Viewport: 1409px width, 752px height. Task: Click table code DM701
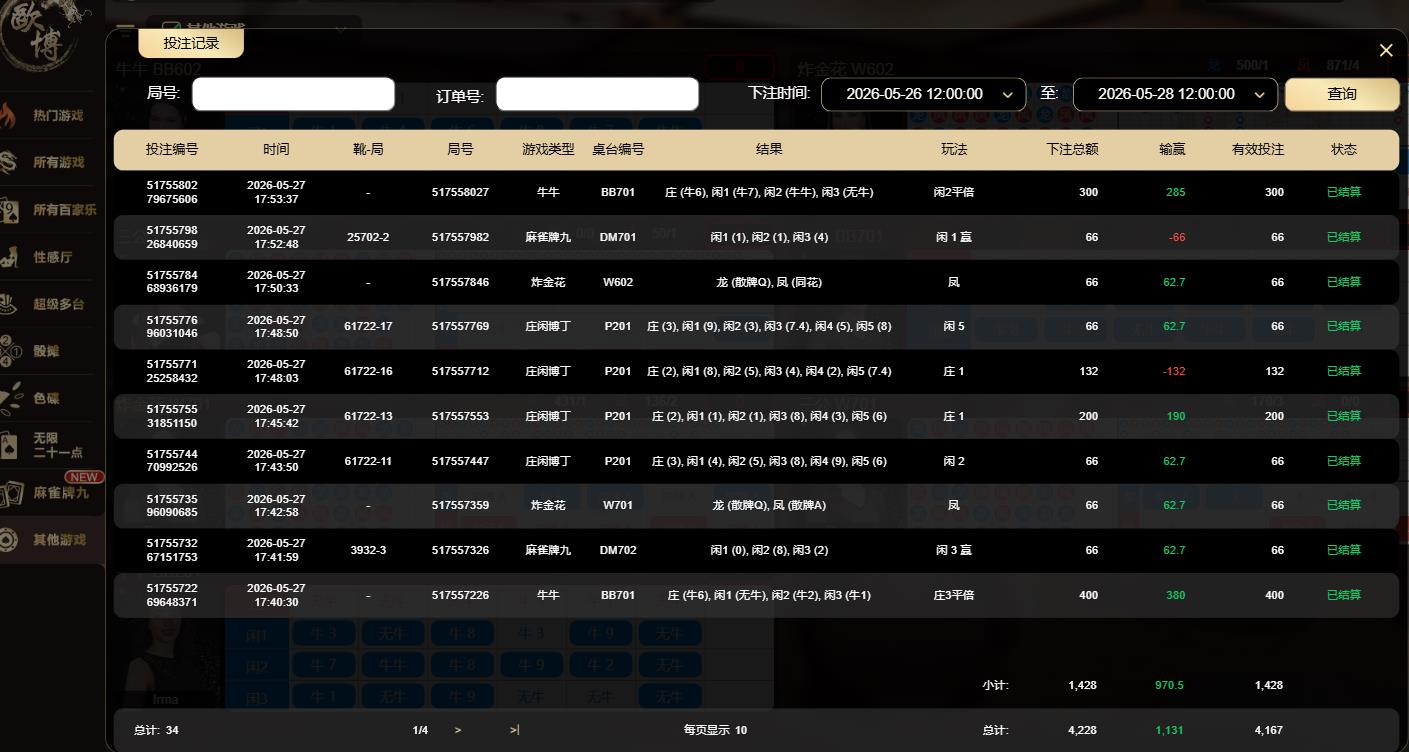click(x=618, y=237)
